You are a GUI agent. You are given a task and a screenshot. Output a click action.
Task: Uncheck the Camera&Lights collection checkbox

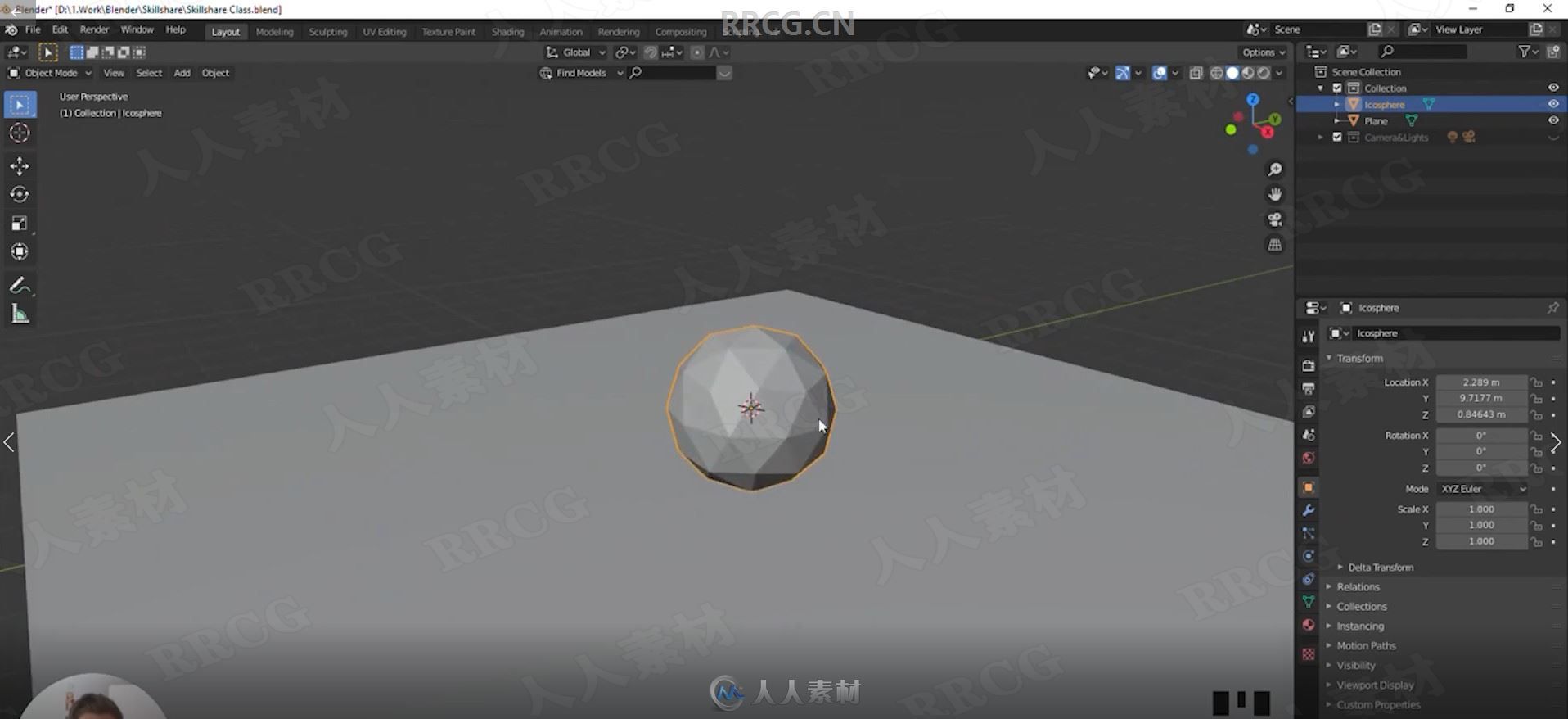pyautogui.click(x=1337, y=137)
